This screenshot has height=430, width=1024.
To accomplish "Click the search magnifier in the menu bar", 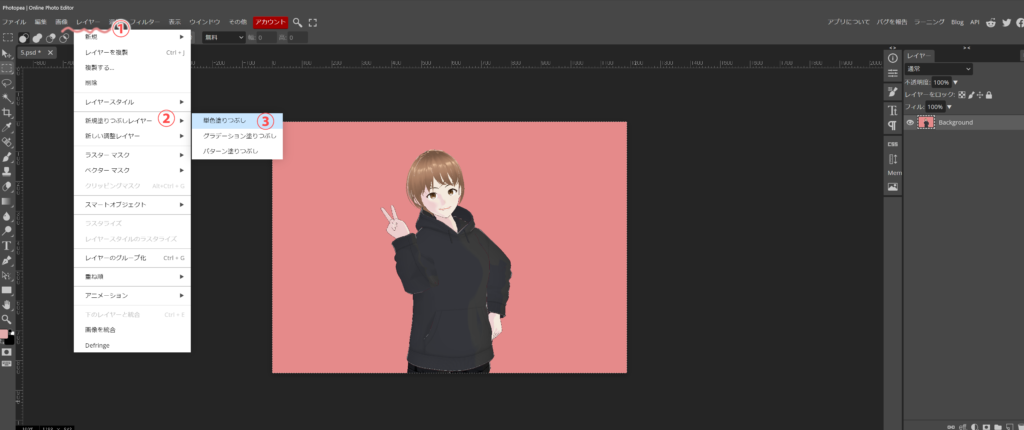I will tap(298, 22).
